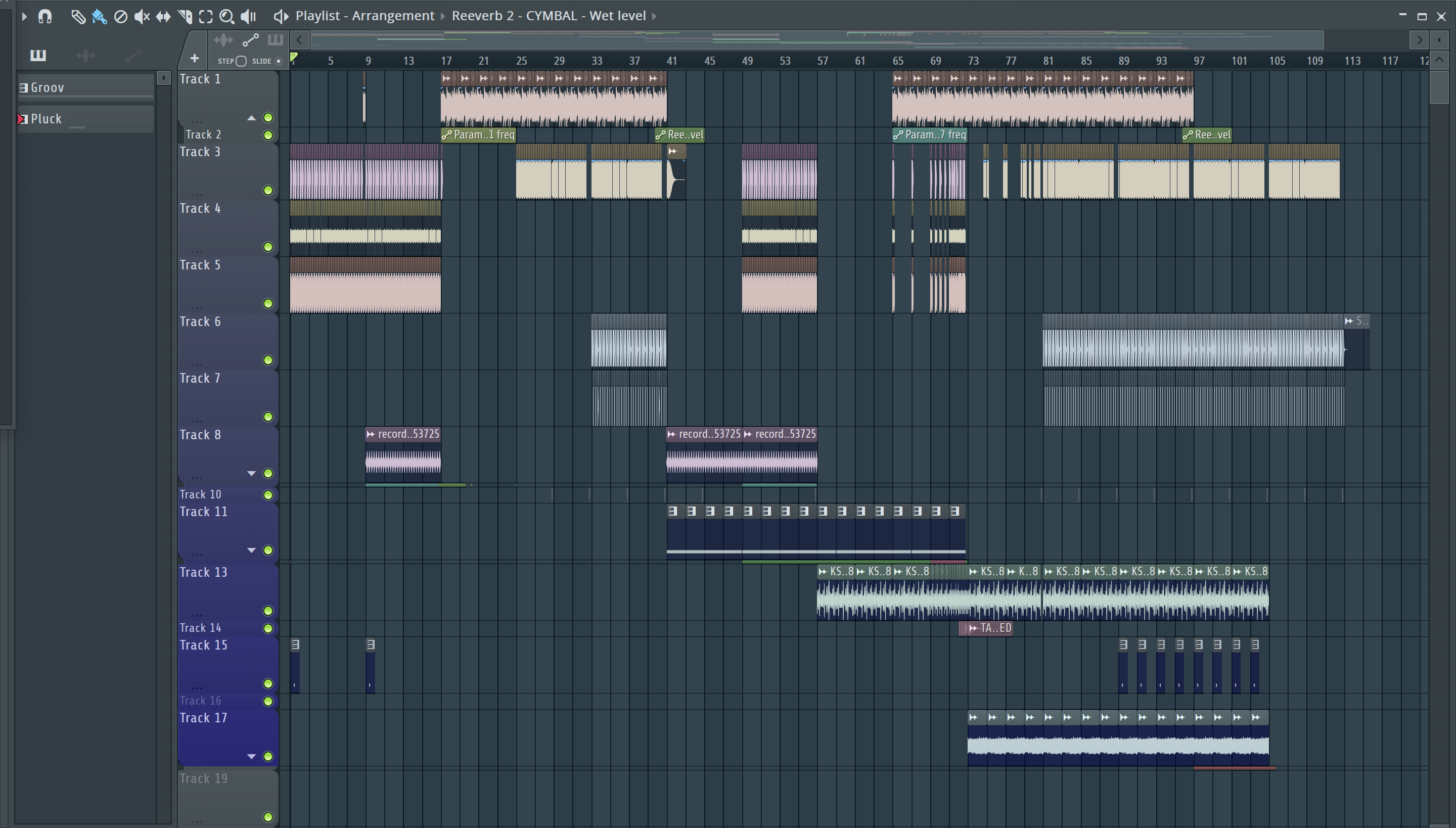Viewport: 1456px width, 828px height.
Task: Select the Track 15 header
Action: point(227,665)
